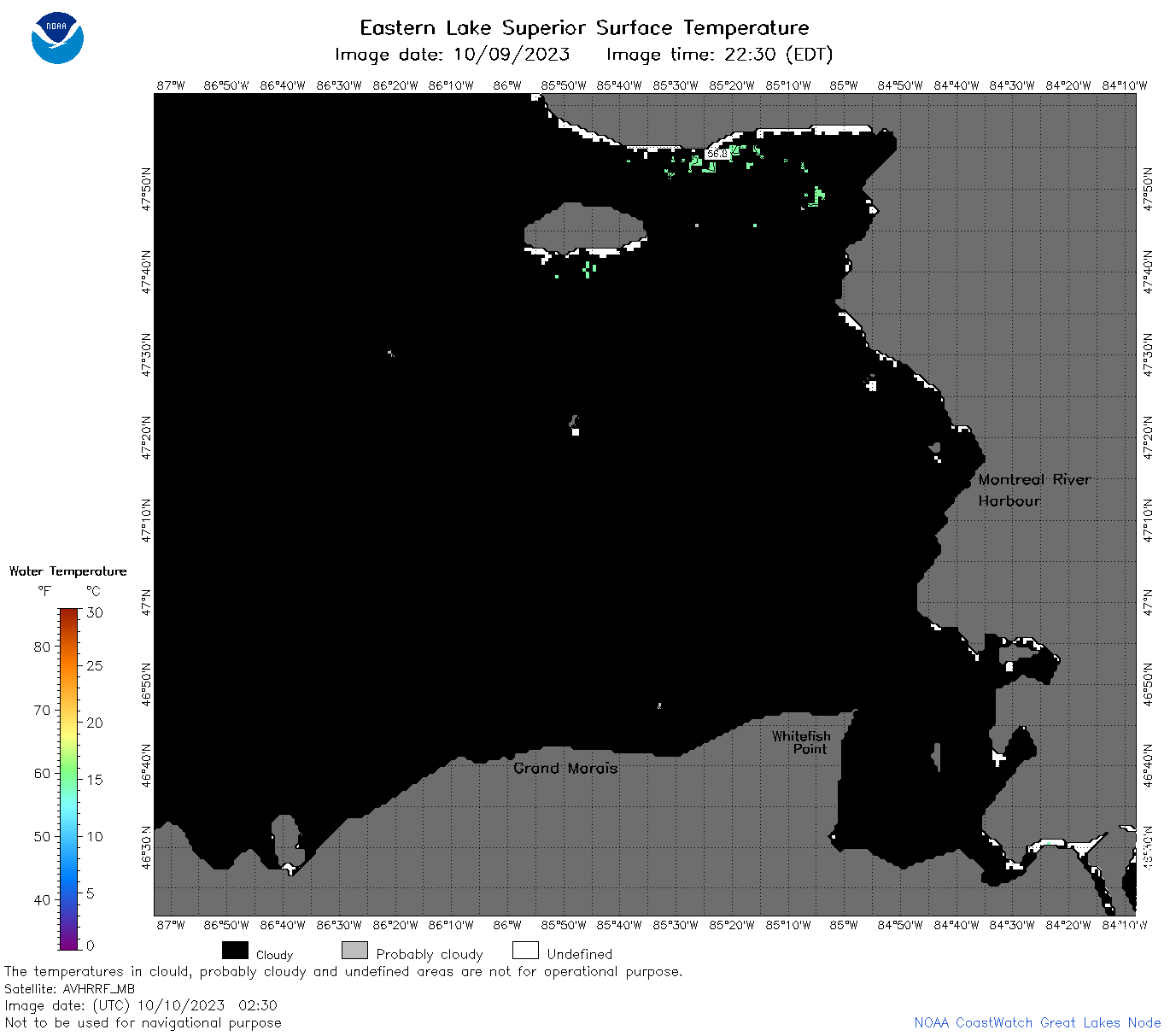Click the 30 °C tick label on the scale
The height and width of the screenshot is (1036, 1170).
pos(95,612)
